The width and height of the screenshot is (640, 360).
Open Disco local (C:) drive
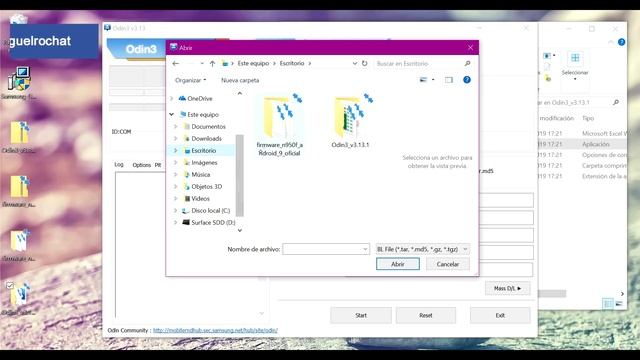click(210, 211)
